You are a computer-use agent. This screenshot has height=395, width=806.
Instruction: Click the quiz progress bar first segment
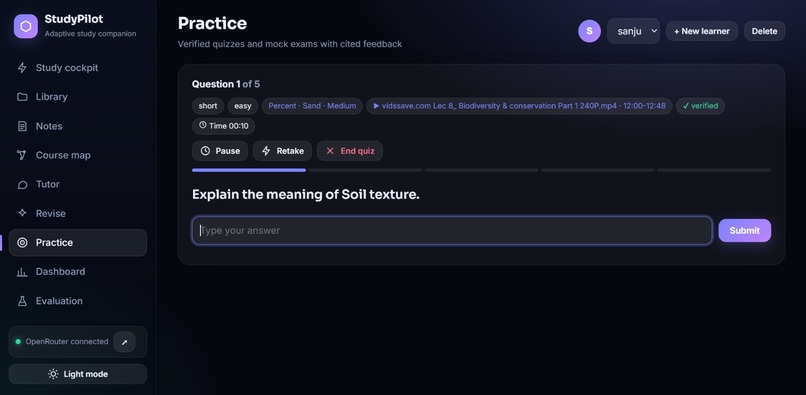coord(249,170)
